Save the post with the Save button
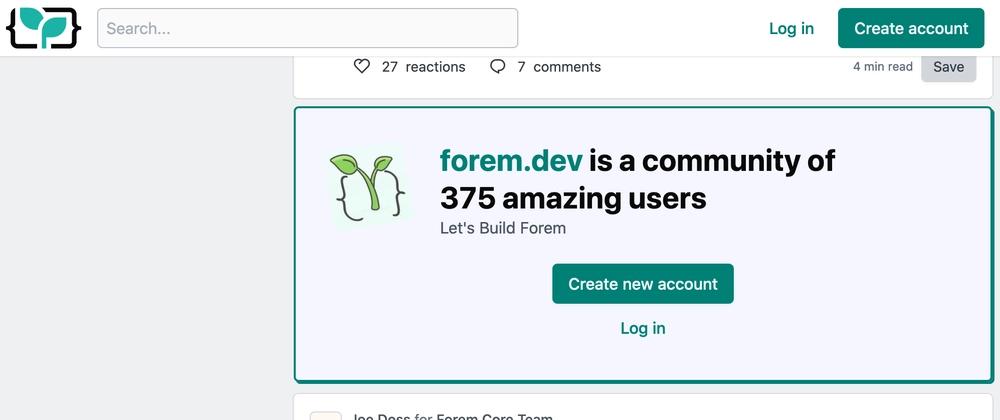1000x420 pixels. (948, 66)
